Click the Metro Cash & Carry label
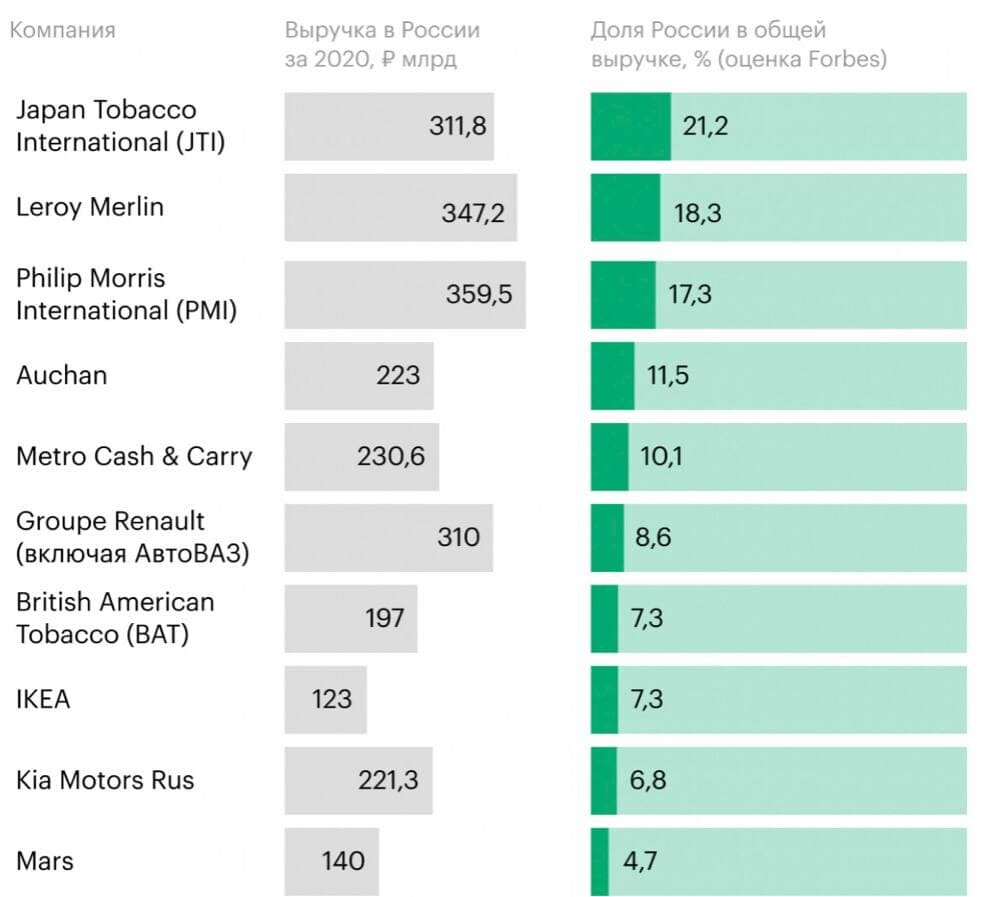This screenshot has width=985, height=897. (134, 456)
